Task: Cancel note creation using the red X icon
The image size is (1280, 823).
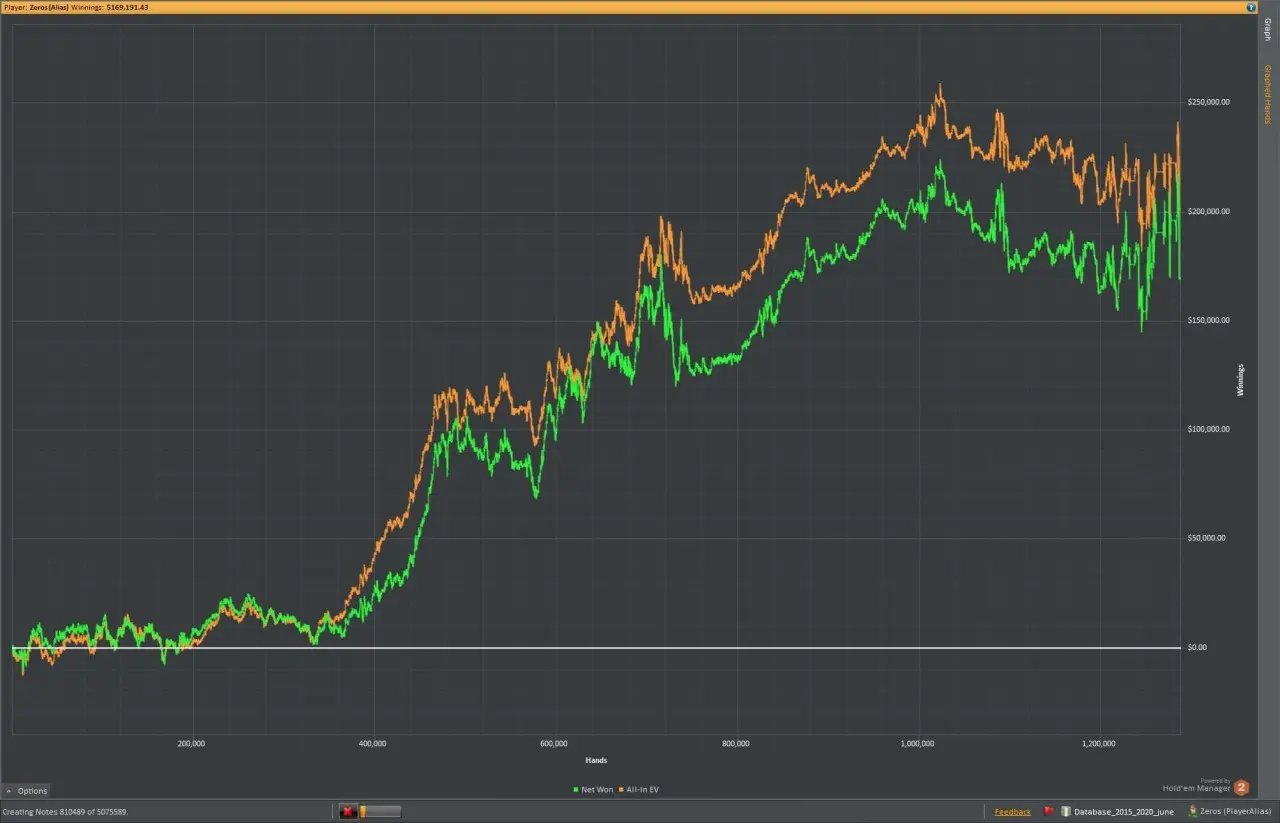Action: [348, 811]
